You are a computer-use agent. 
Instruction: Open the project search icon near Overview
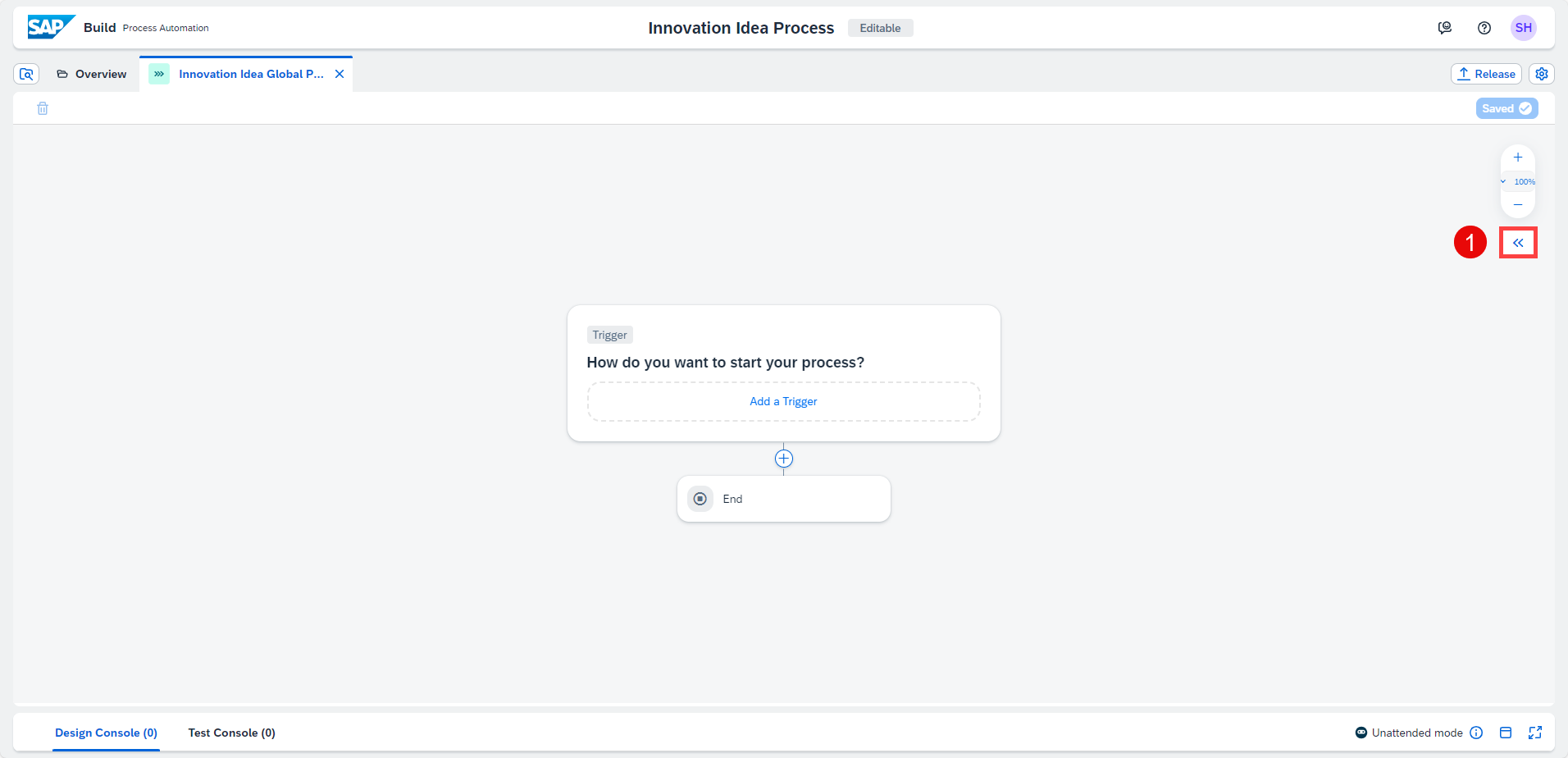click(x=26, y=74)
